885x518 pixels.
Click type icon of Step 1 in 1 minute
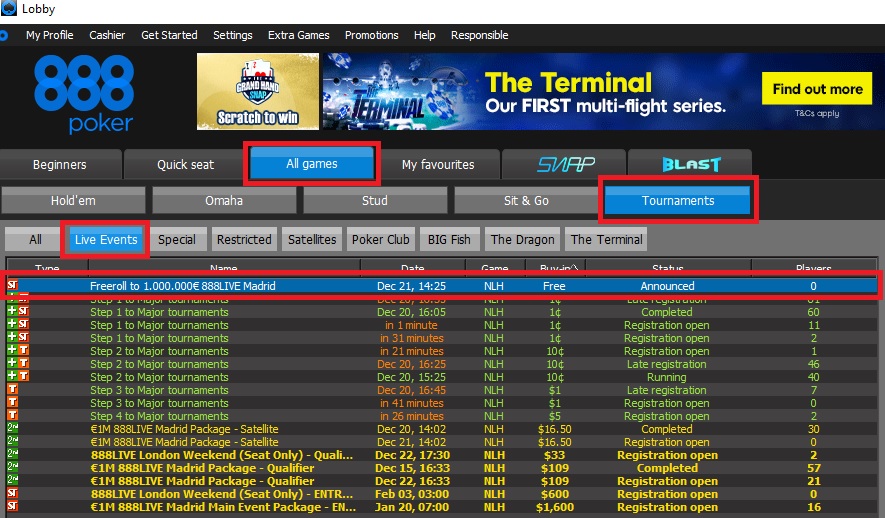coord(17,324)
